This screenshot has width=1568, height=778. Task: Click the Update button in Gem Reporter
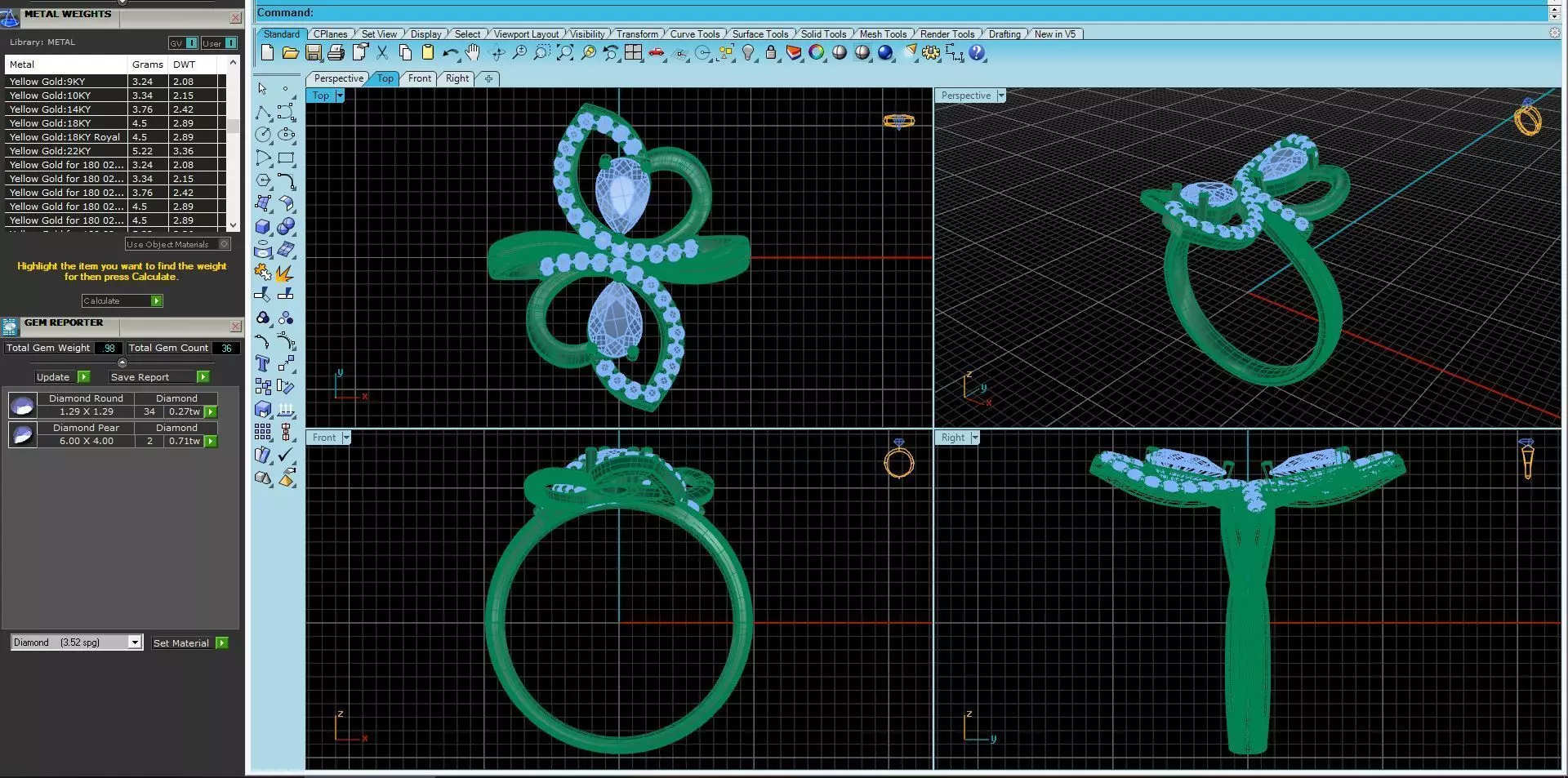coord(62,377)
